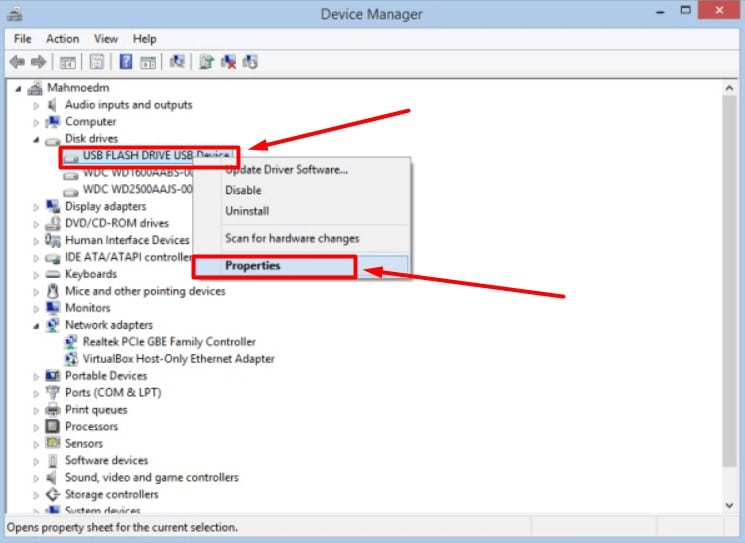745x543 pixels.
Task: Select Uninstall in the context menu
Action: pyautogui.click(x=246, y=211)
